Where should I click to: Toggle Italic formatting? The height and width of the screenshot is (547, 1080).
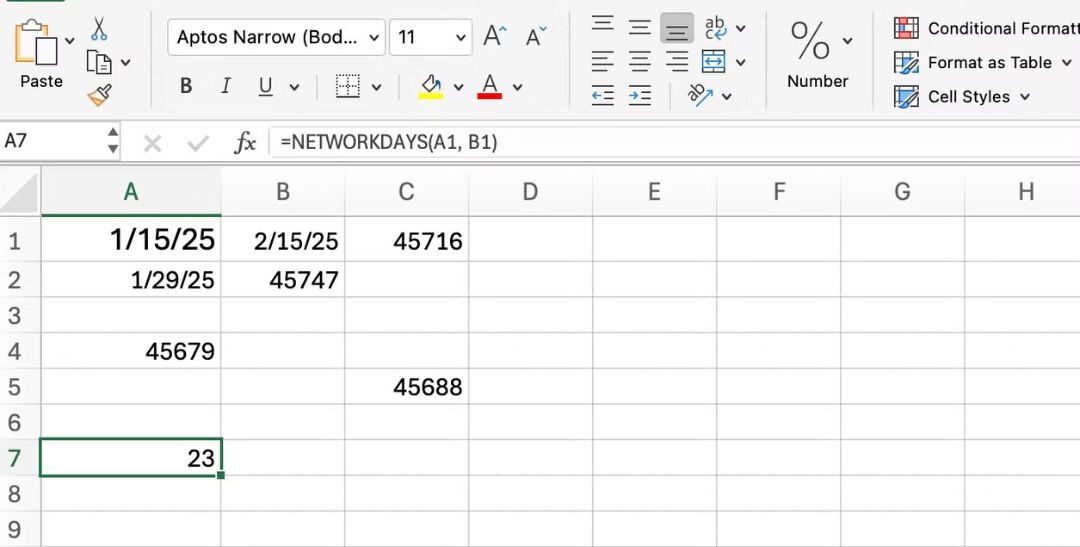[225, 86]
